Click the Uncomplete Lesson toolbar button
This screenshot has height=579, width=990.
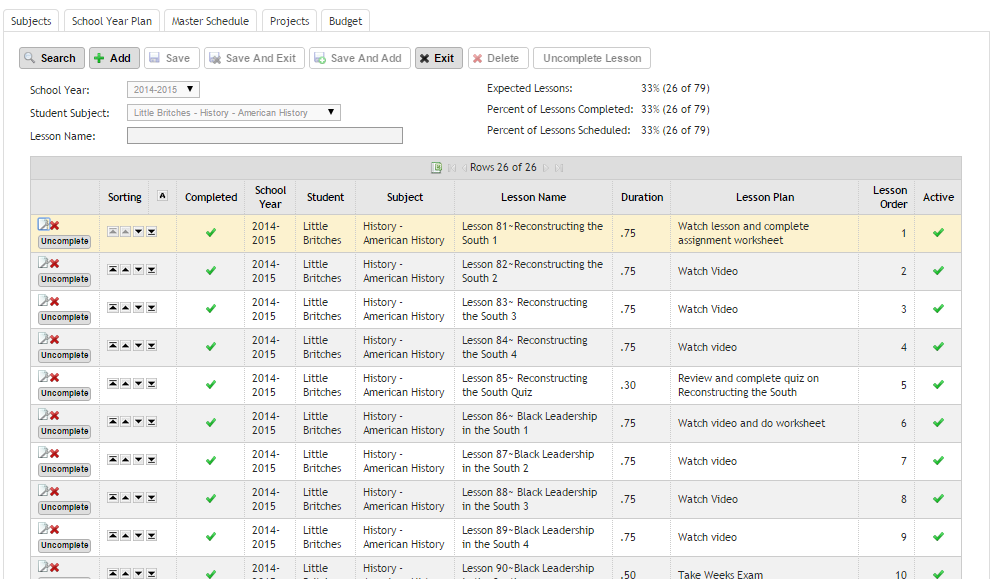click(x=592, y=58)
